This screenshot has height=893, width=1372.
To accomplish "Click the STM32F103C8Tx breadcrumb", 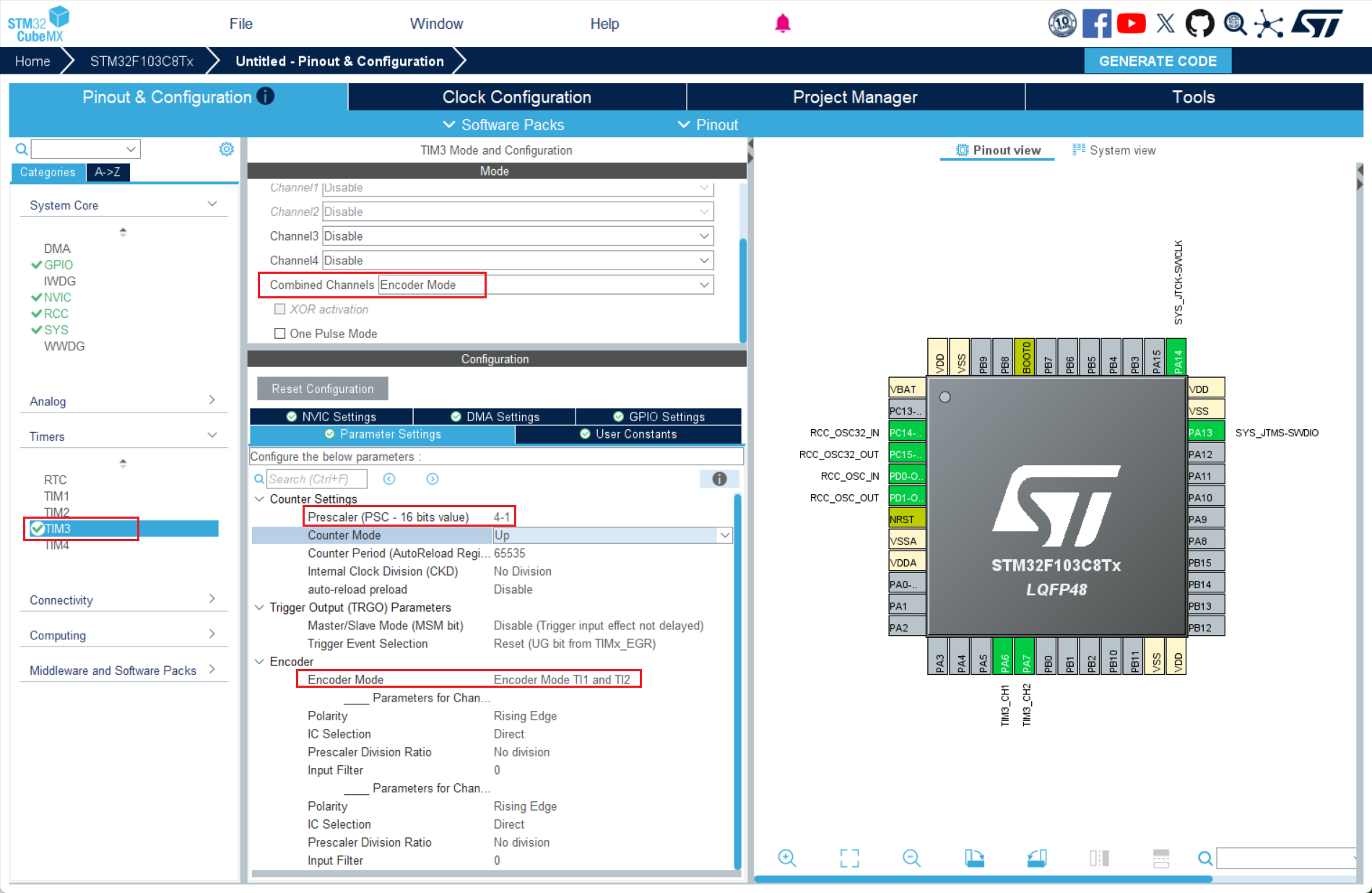I will click(x=142, y=61).
